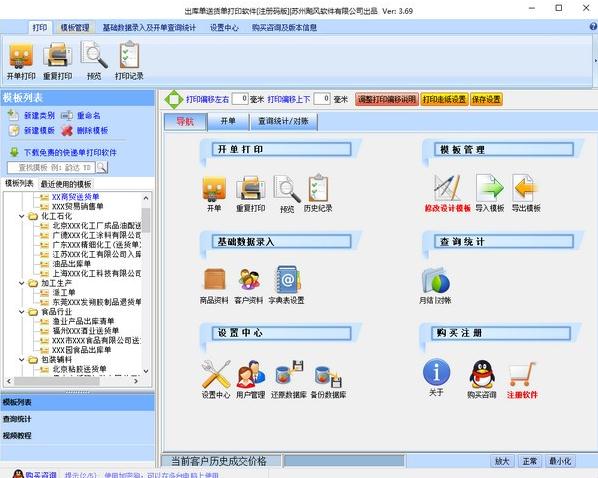Click the 修改设计模板 compass icon
This screenshot has height=478, width=598.
(447, 188)
